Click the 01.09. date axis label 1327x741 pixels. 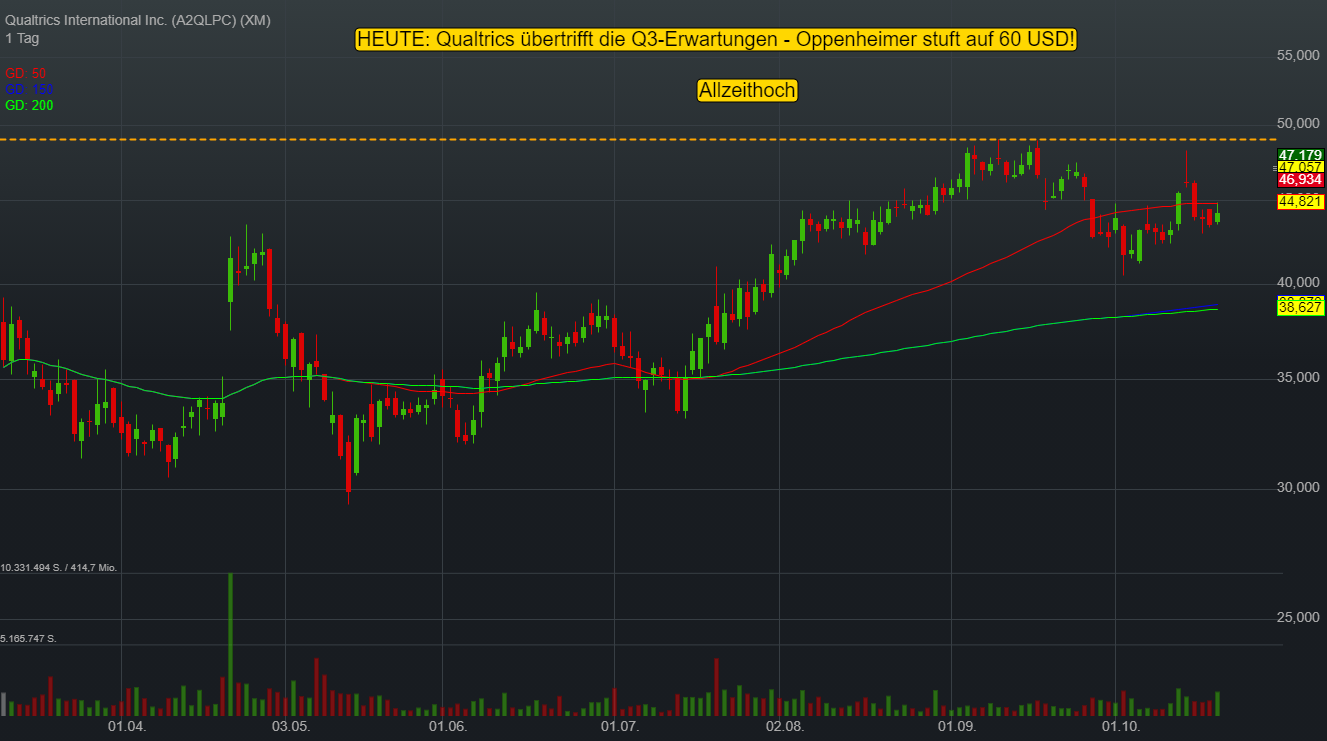tap(957, 725)
